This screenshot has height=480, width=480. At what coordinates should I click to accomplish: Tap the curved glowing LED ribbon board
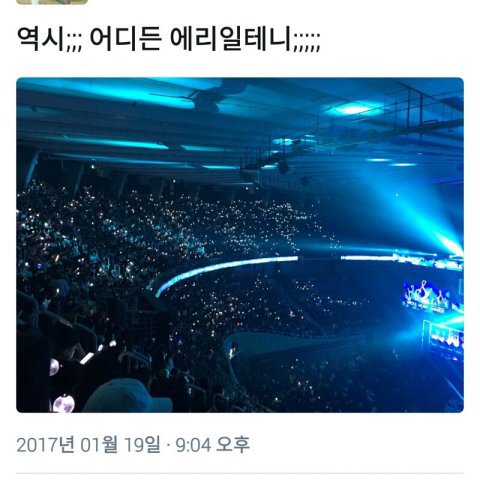coord(227,271)
